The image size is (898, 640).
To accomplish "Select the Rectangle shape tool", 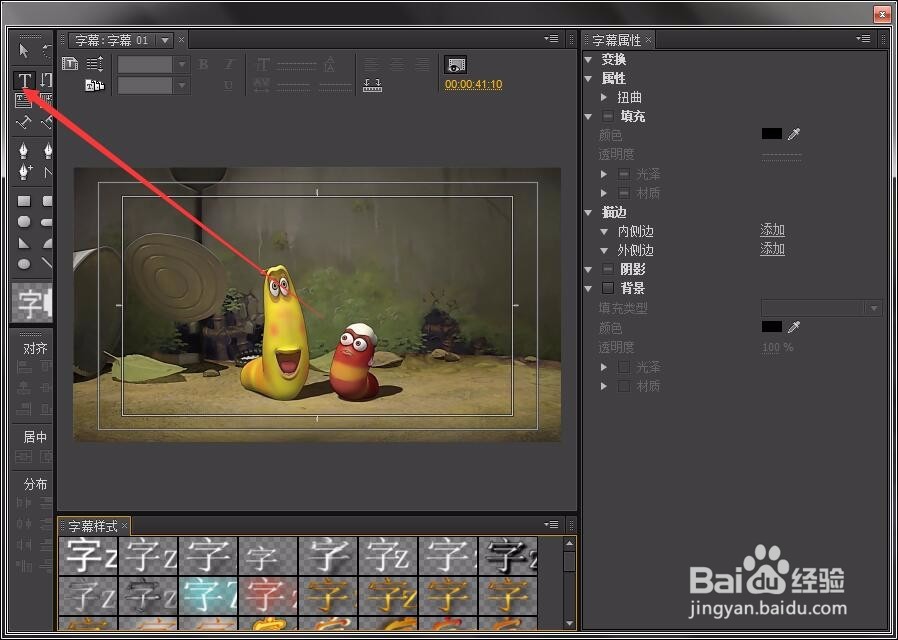I will [24, 201].
